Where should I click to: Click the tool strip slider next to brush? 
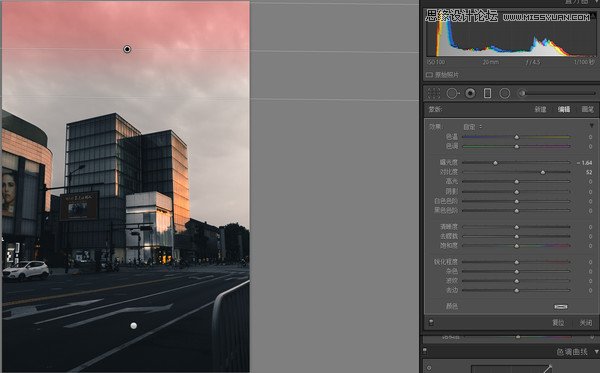[x=561, y=93]
